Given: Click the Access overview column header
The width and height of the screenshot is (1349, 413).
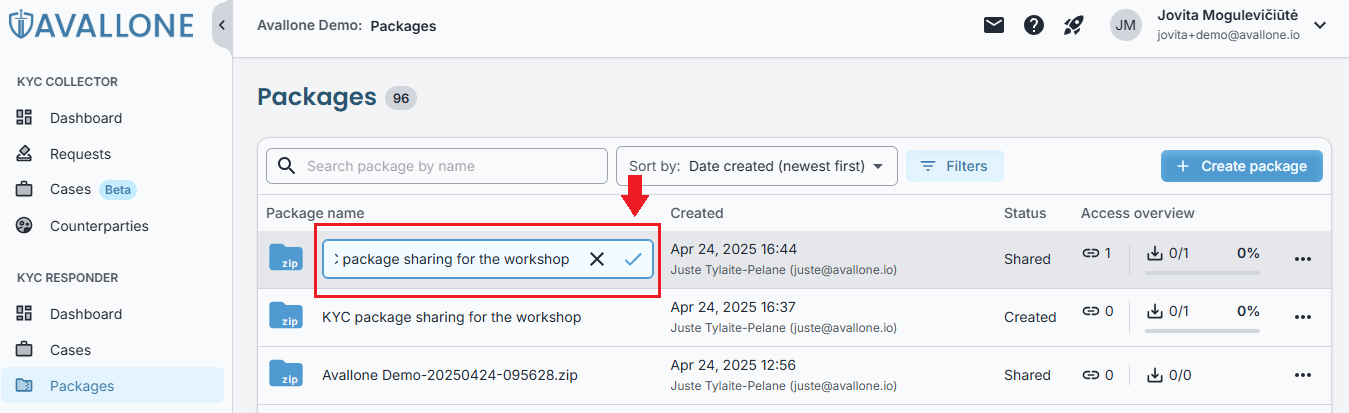Looking at the screenshot, I should tap(1138, 213).
